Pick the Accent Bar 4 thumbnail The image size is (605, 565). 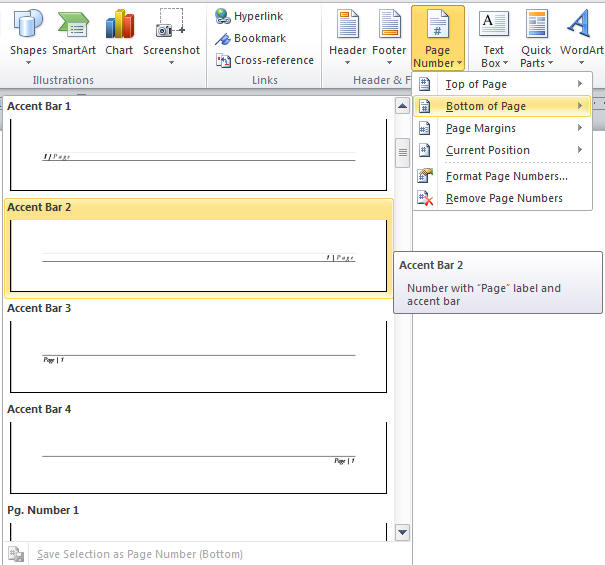(x=198, y=457)
